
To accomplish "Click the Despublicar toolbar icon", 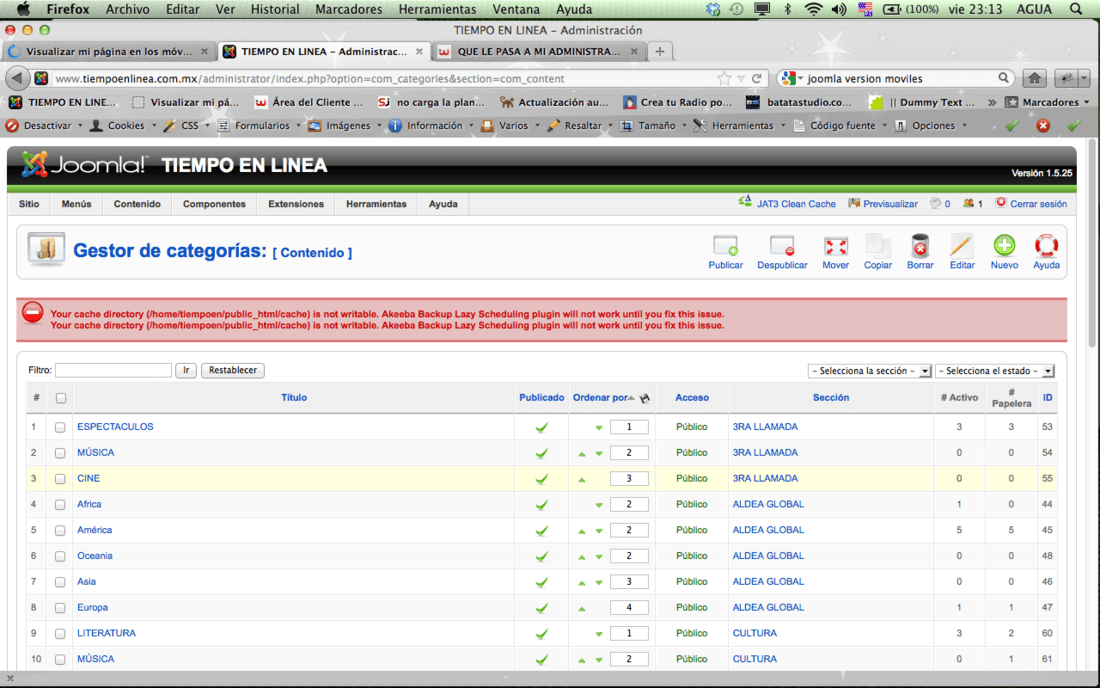I will [x=782, y=246].
